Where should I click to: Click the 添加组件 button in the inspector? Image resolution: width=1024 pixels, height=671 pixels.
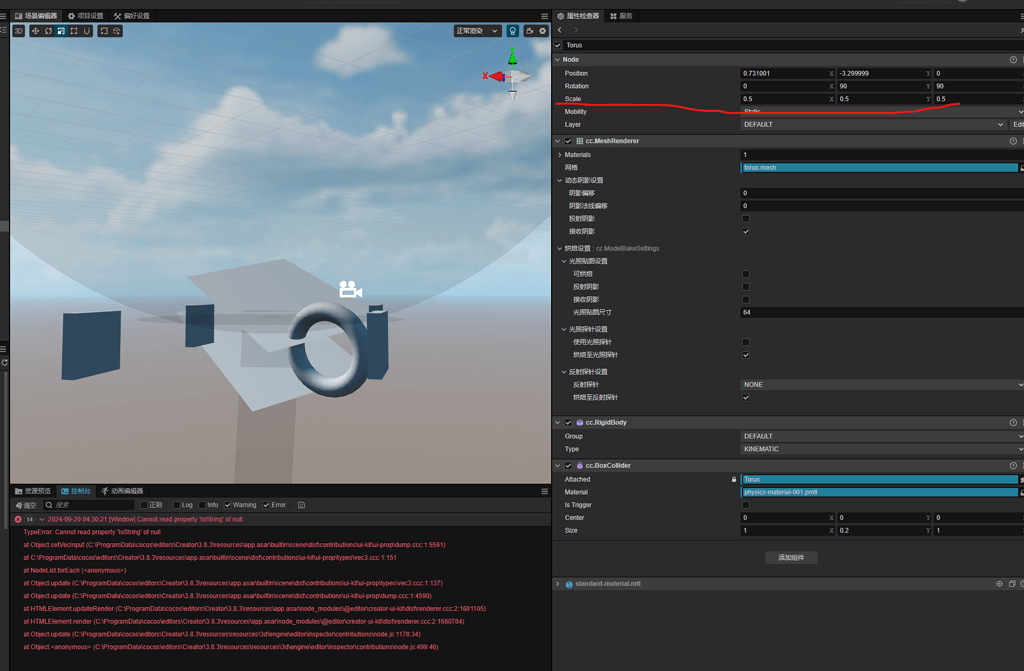(x=791, y=557)
